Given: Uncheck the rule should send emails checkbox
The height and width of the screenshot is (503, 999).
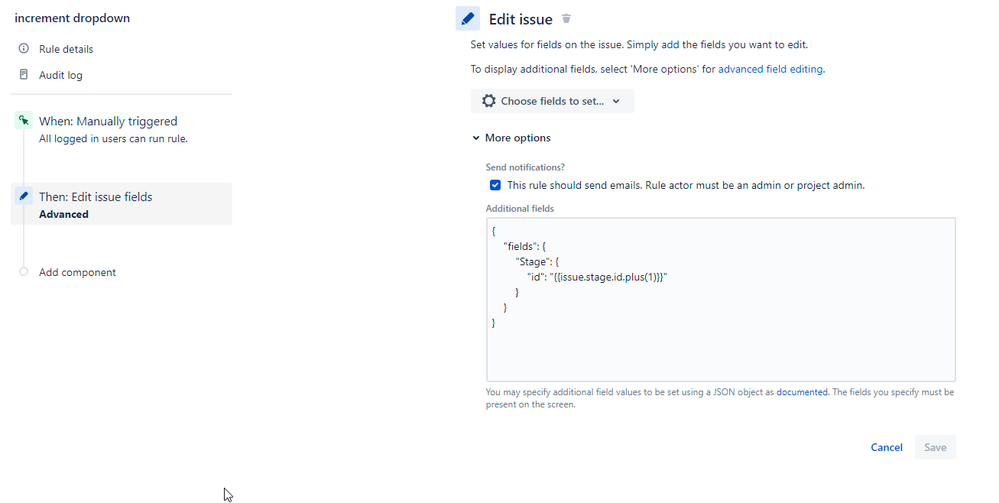Looking at the screenshot, I should 495,185.
